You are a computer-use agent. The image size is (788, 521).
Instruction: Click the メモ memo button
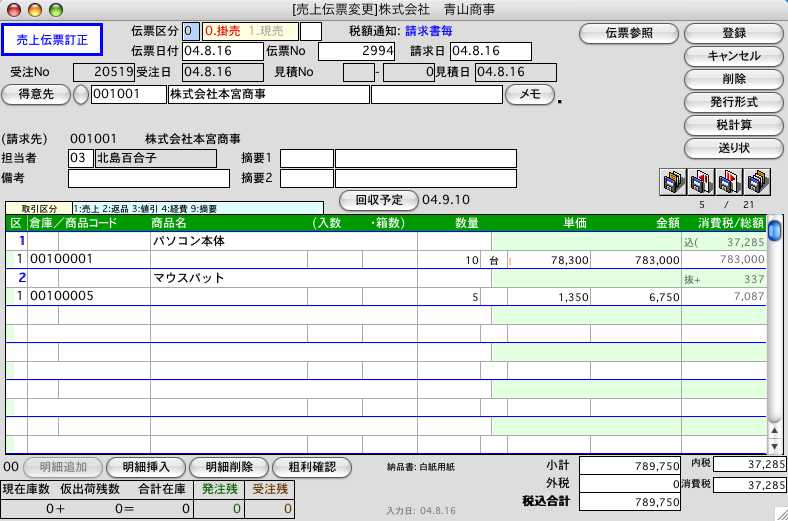pos(530,95)
